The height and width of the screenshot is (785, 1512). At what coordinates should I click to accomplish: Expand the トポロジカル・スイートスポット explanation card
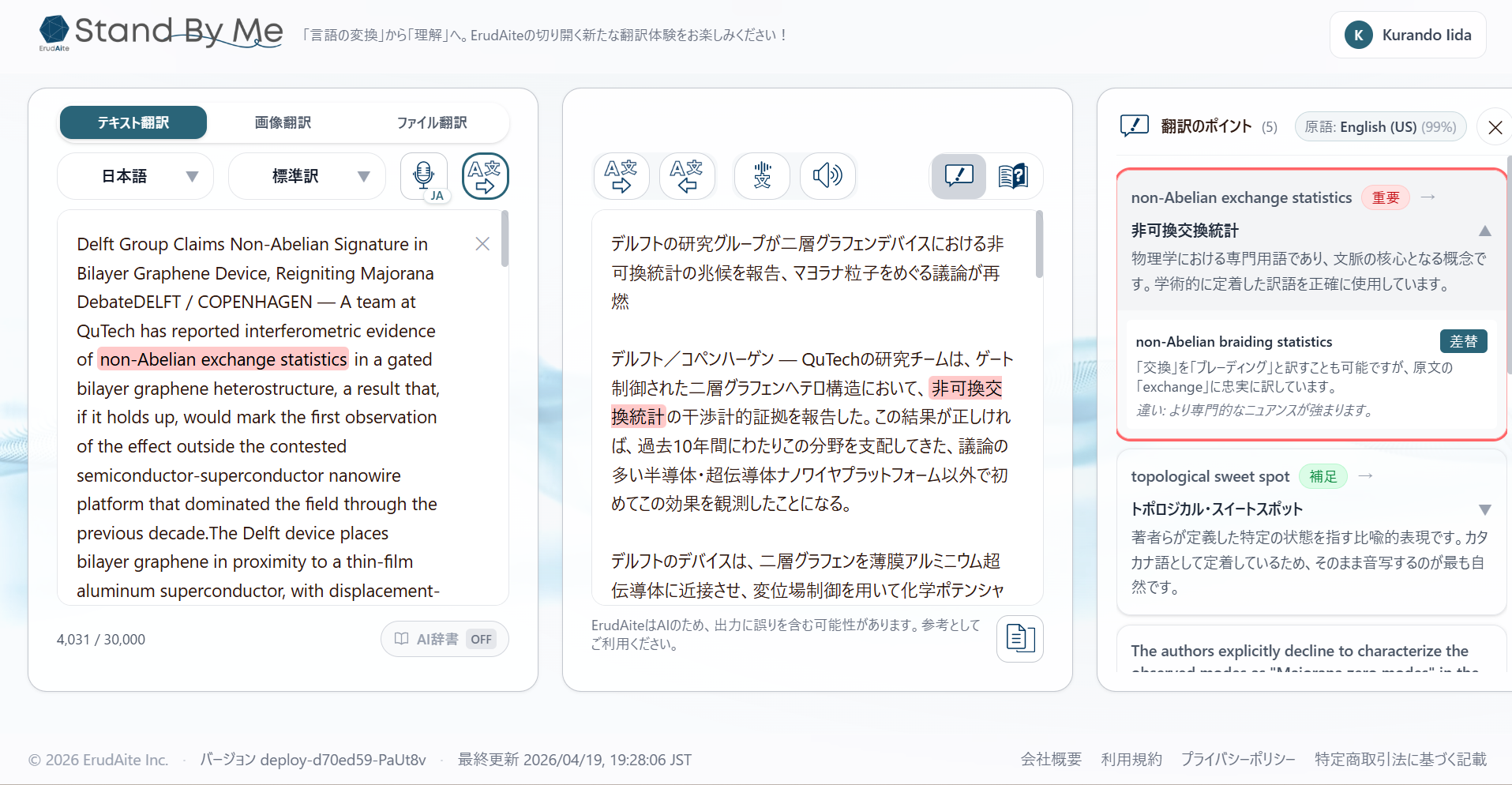[1484, 509]
